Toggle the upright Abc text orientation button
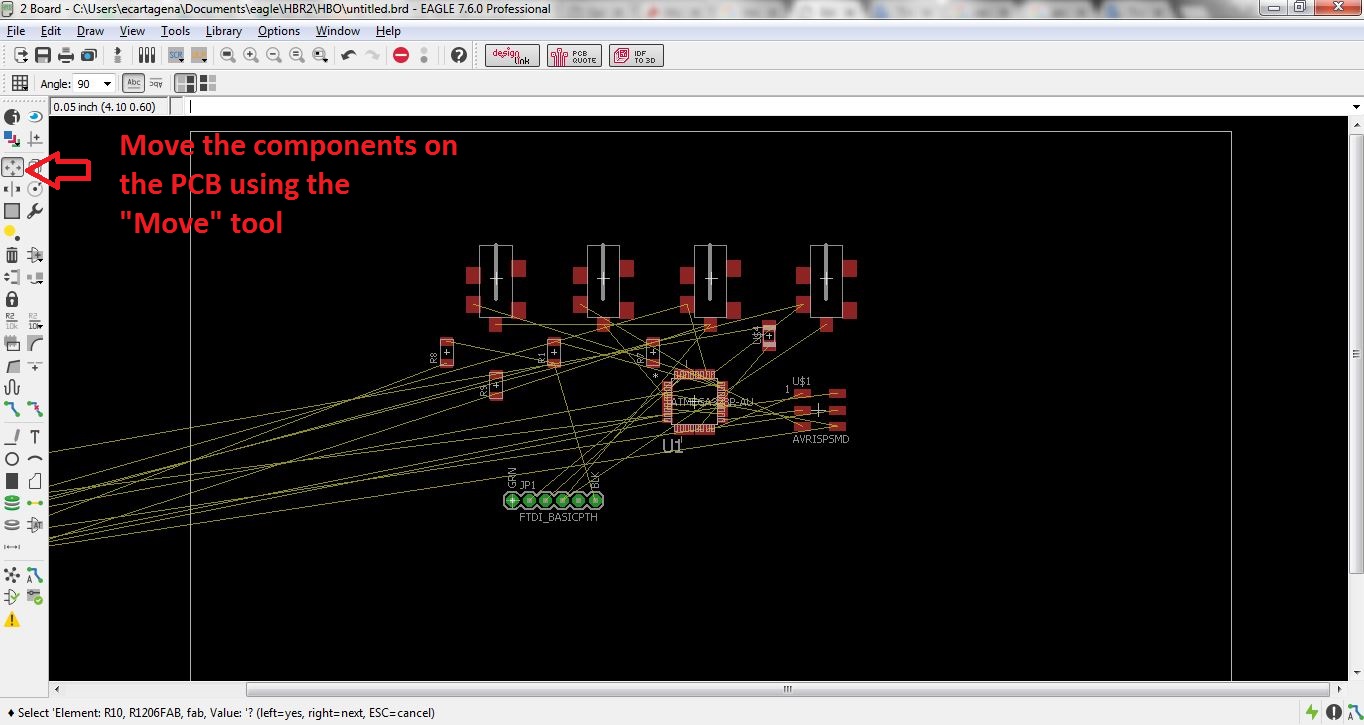This screenshot has width=1364, height=725. pos(134,83)
